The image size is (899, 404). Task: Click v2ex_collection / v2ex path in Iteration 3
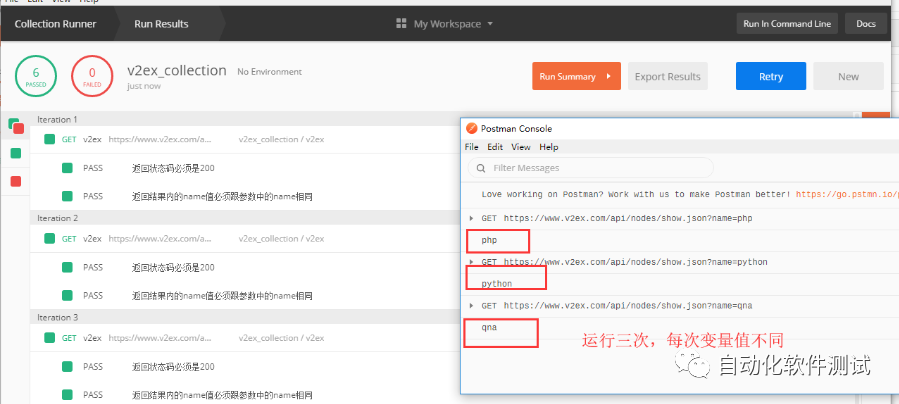pos(281,338)
